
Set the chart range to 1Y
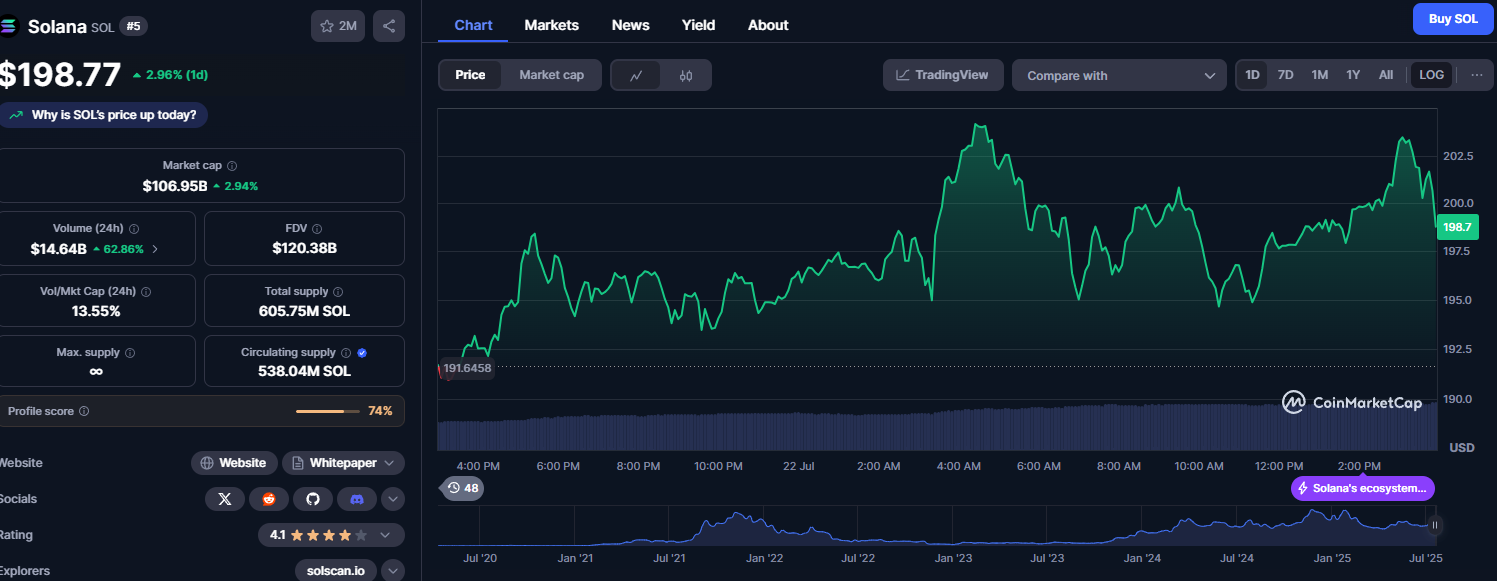1353,75
